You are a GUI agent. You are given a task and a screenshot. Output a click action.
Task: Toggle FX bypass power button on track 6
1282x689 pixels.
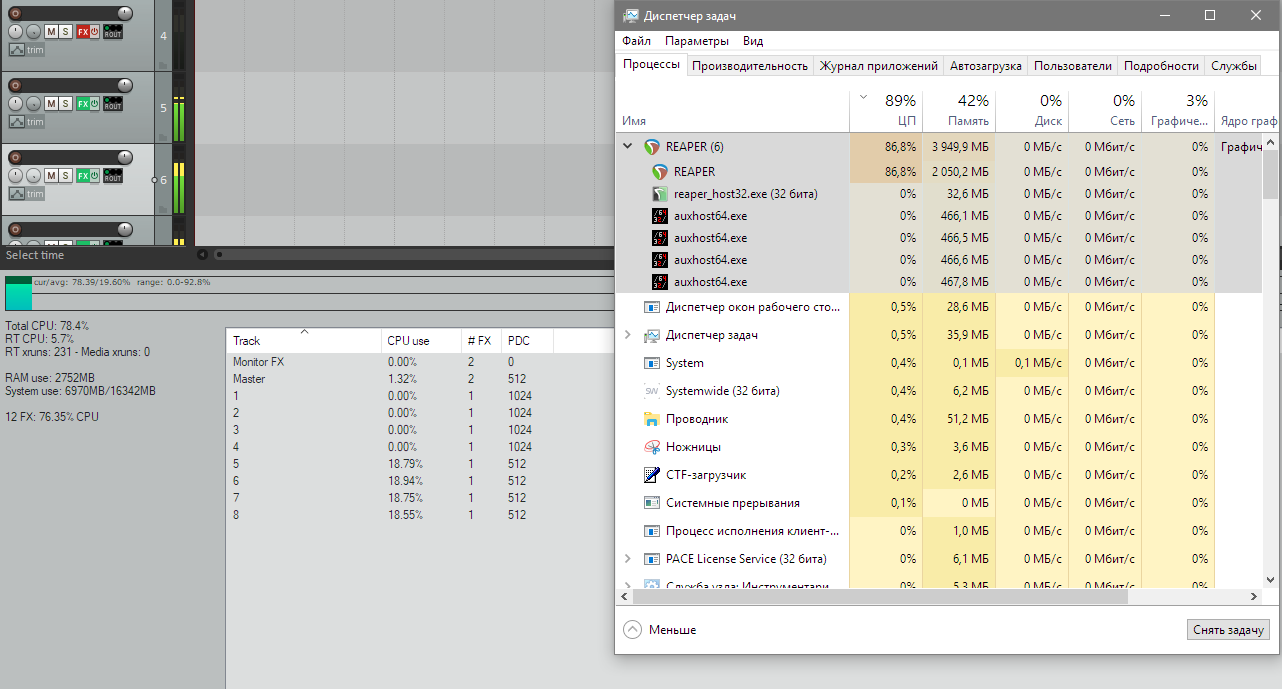pos(95,176)
